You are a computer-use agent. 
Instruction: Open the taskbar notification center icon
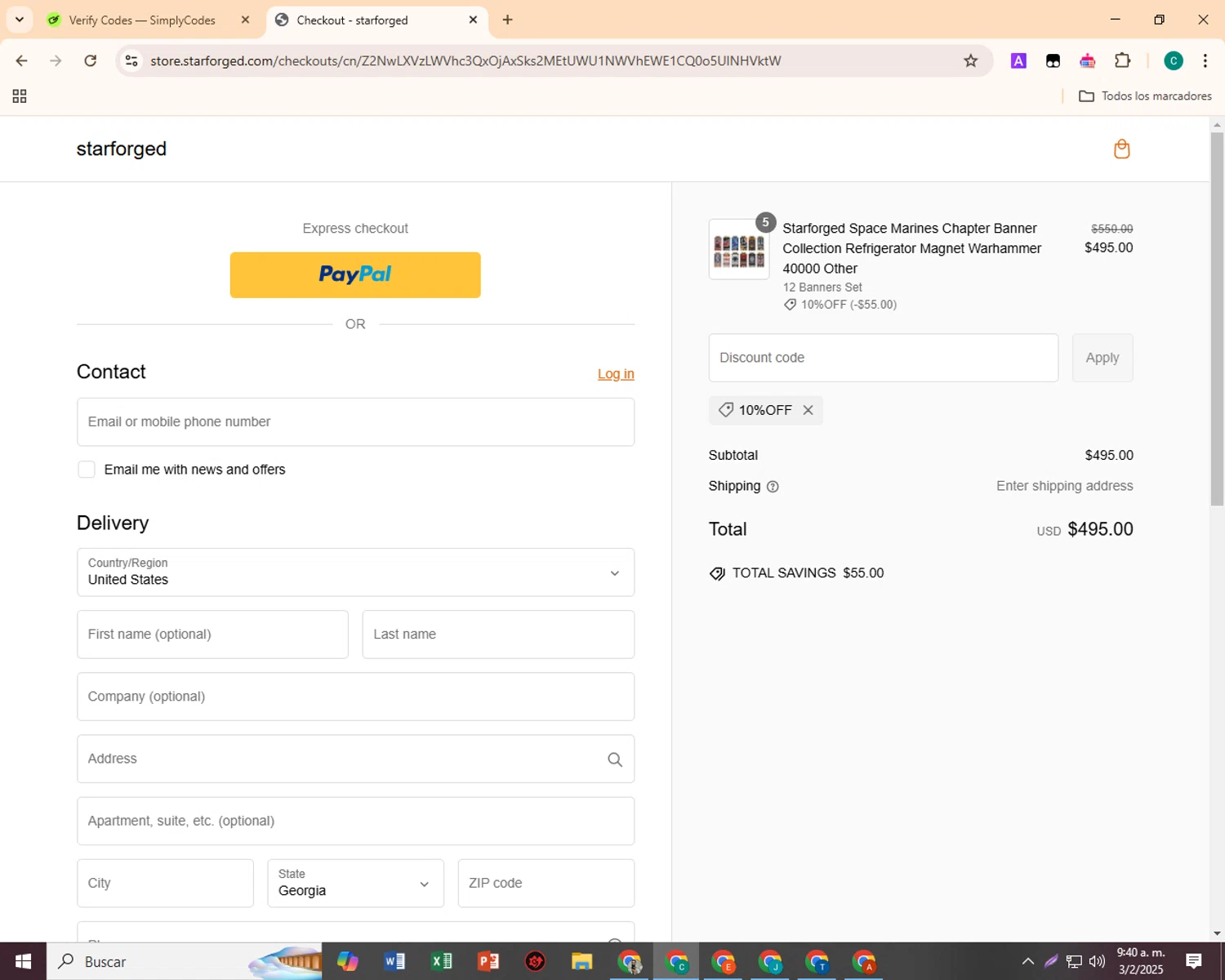(1193, 961)
